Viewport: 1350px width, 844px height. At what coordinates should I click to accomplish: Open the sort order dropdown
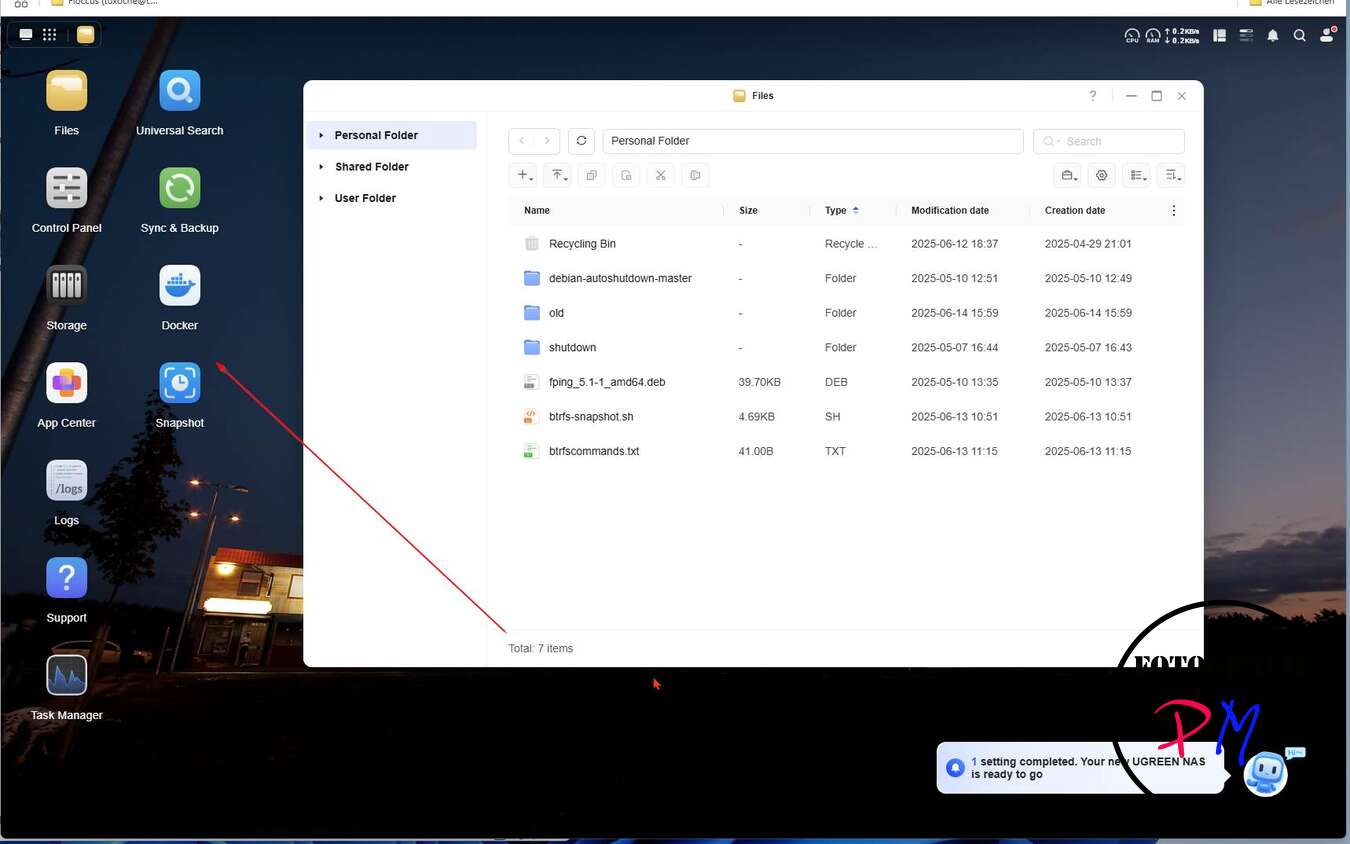(x=1171, y=175)
